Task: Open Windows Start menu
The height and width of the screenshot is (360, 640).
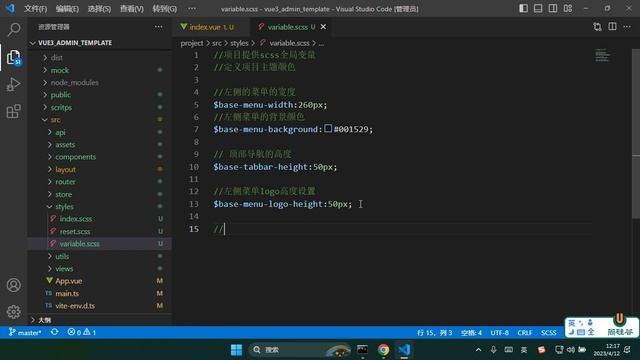Action: coord(236,350)
